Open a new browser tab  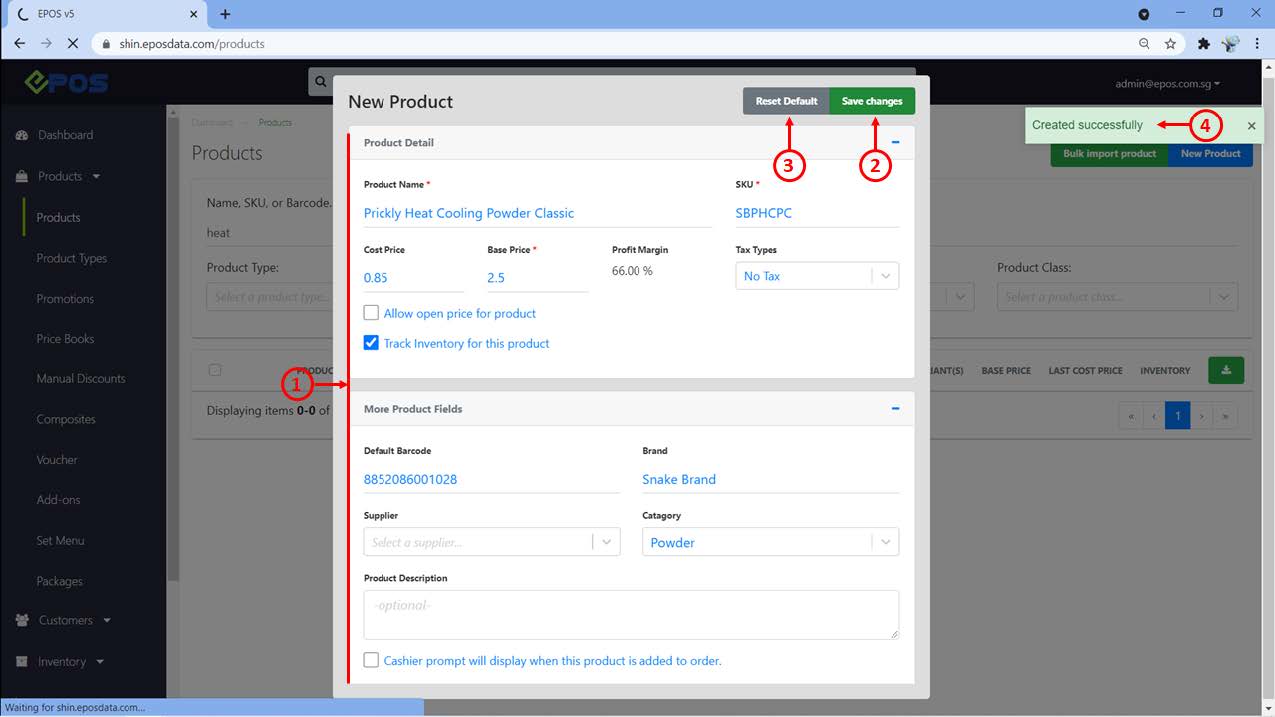pos(225,14)
